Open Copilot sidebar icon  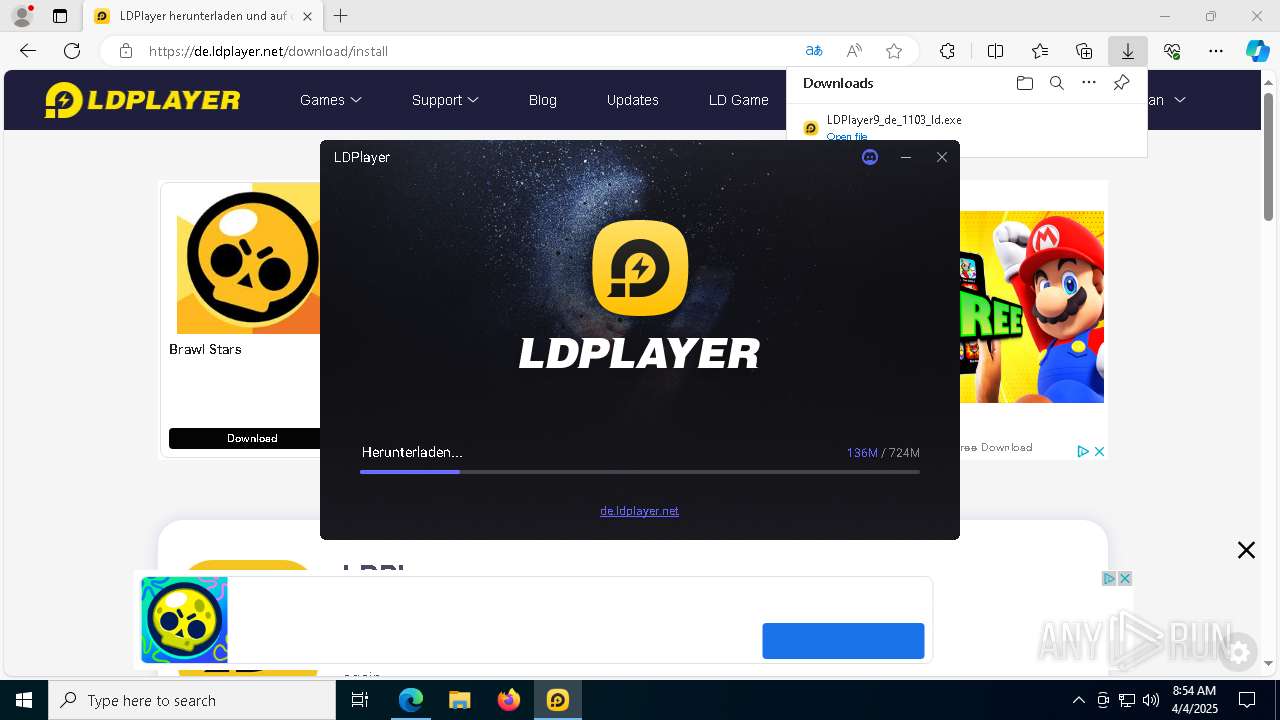tap(1258, 51)
